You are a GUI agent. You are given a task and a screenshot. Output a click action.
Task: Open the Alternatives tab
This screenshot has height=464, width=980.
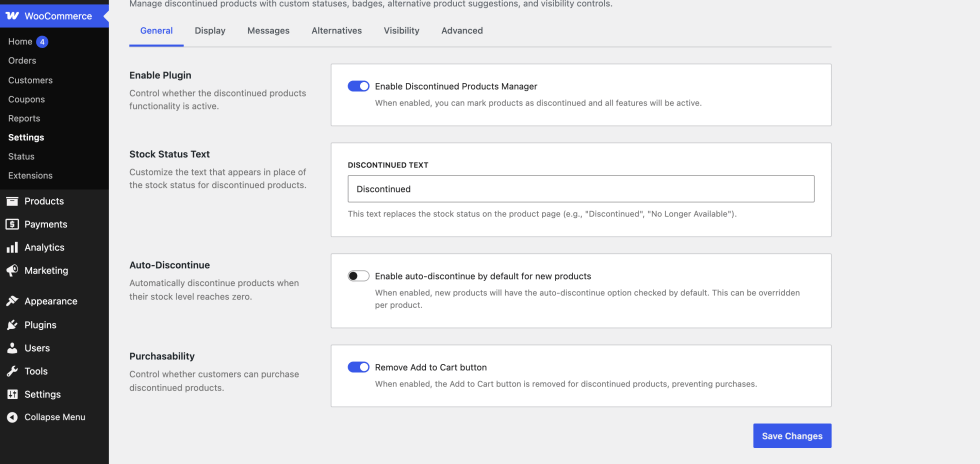pyautogui.click(x=336, y=31)
